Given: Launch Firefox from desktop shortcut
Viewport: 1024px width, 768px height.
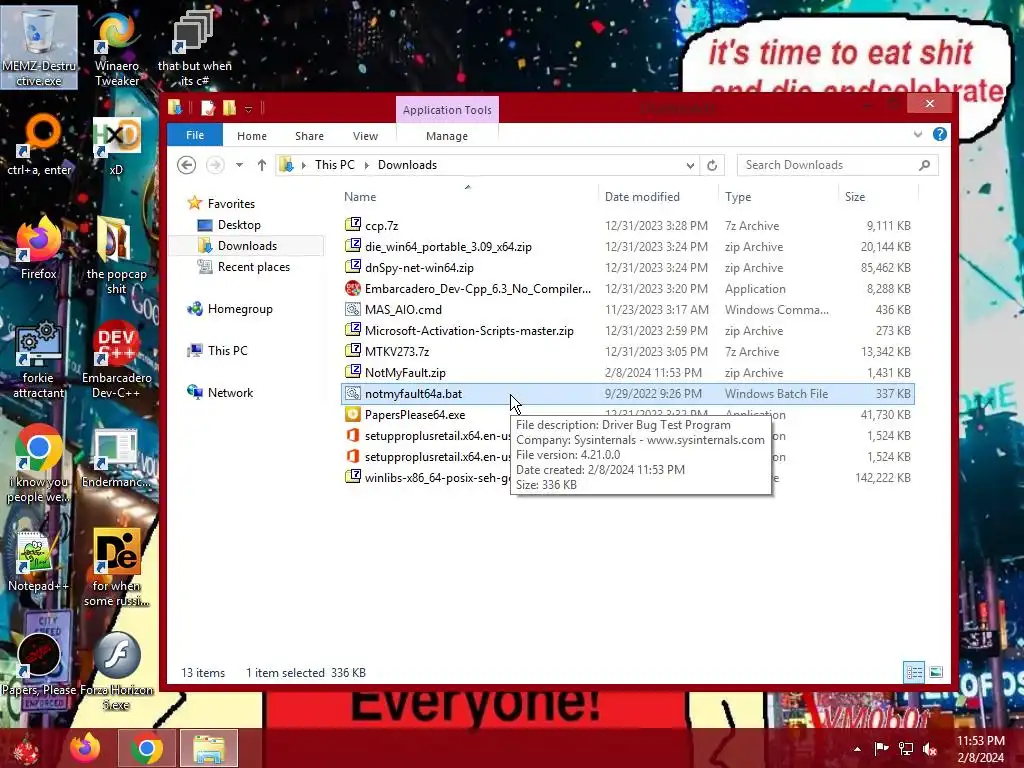Looking at the screenshot, I should pos(39,248).
